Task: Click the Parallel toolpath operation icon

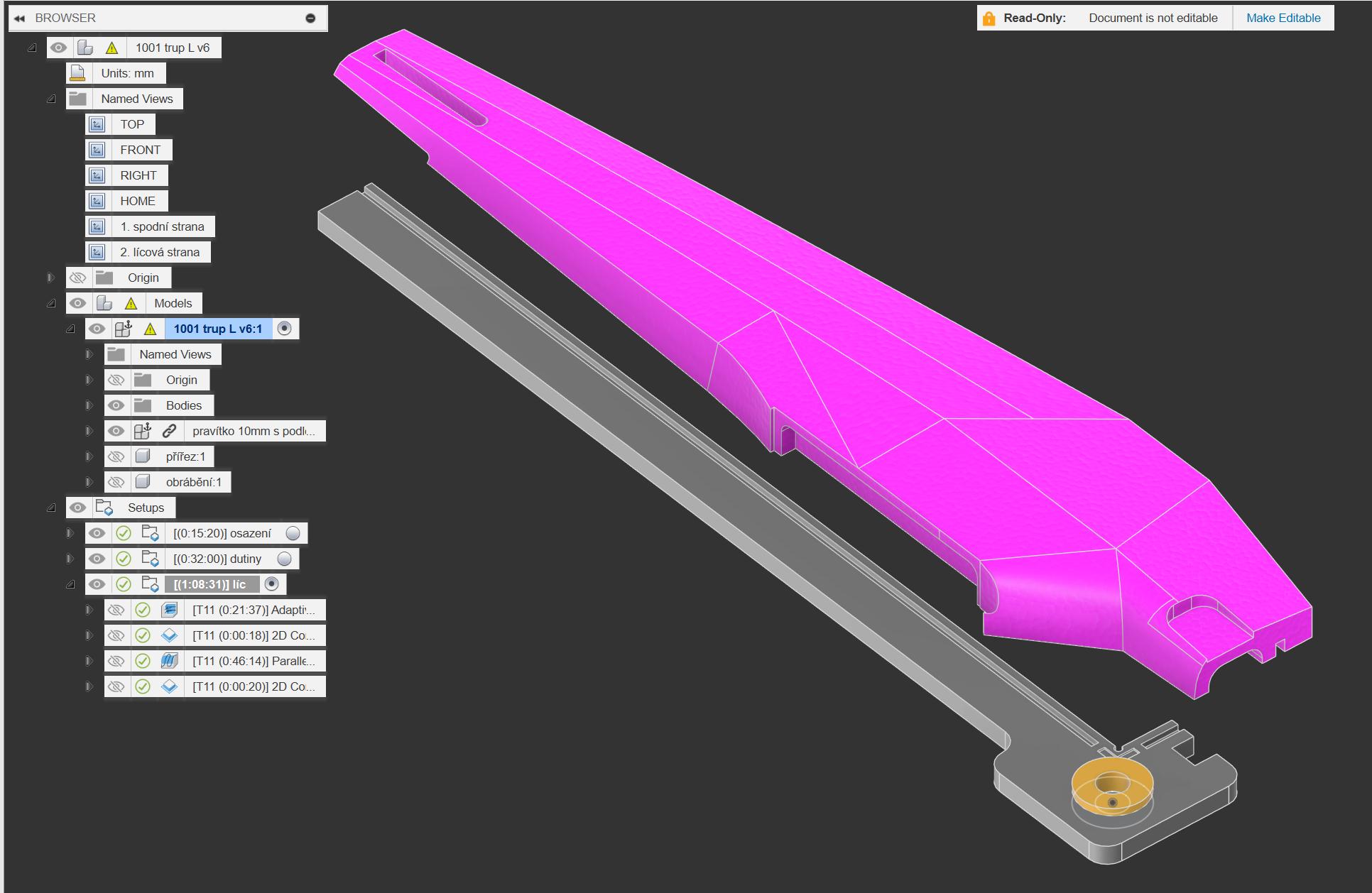Action: click(x=169, y=661)
